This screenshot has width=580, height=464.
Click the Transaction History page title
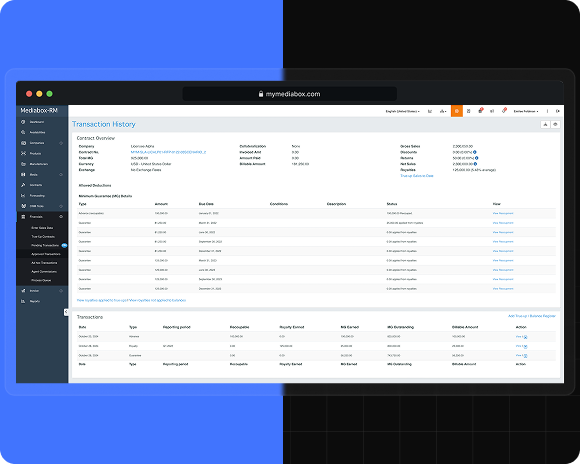[x=104, y=124]
